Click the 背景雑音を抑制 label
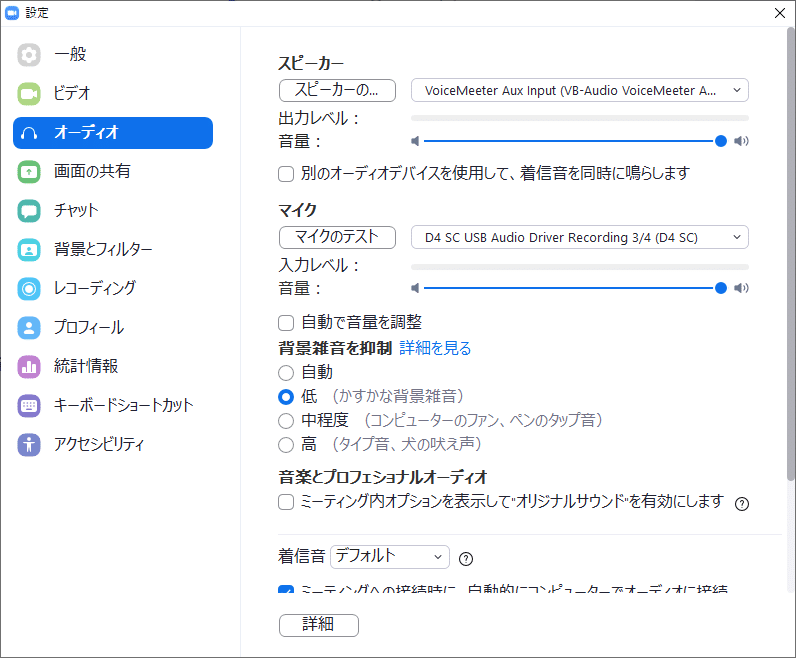This screenshot has width=796, height=658. (335, 348)
